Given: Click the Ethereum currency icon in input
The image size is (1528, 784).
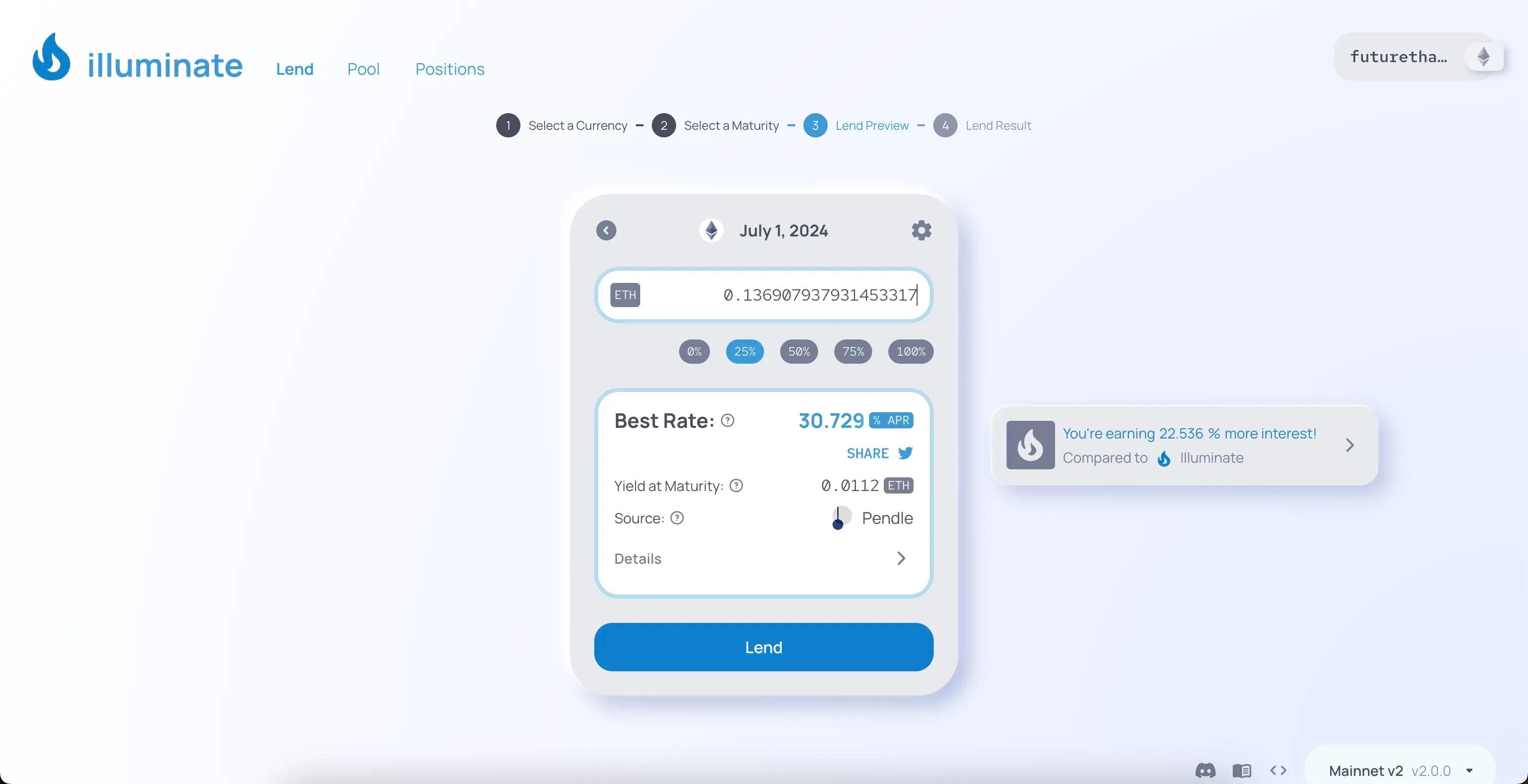Looking at the screenshot, I should point(625,294).
